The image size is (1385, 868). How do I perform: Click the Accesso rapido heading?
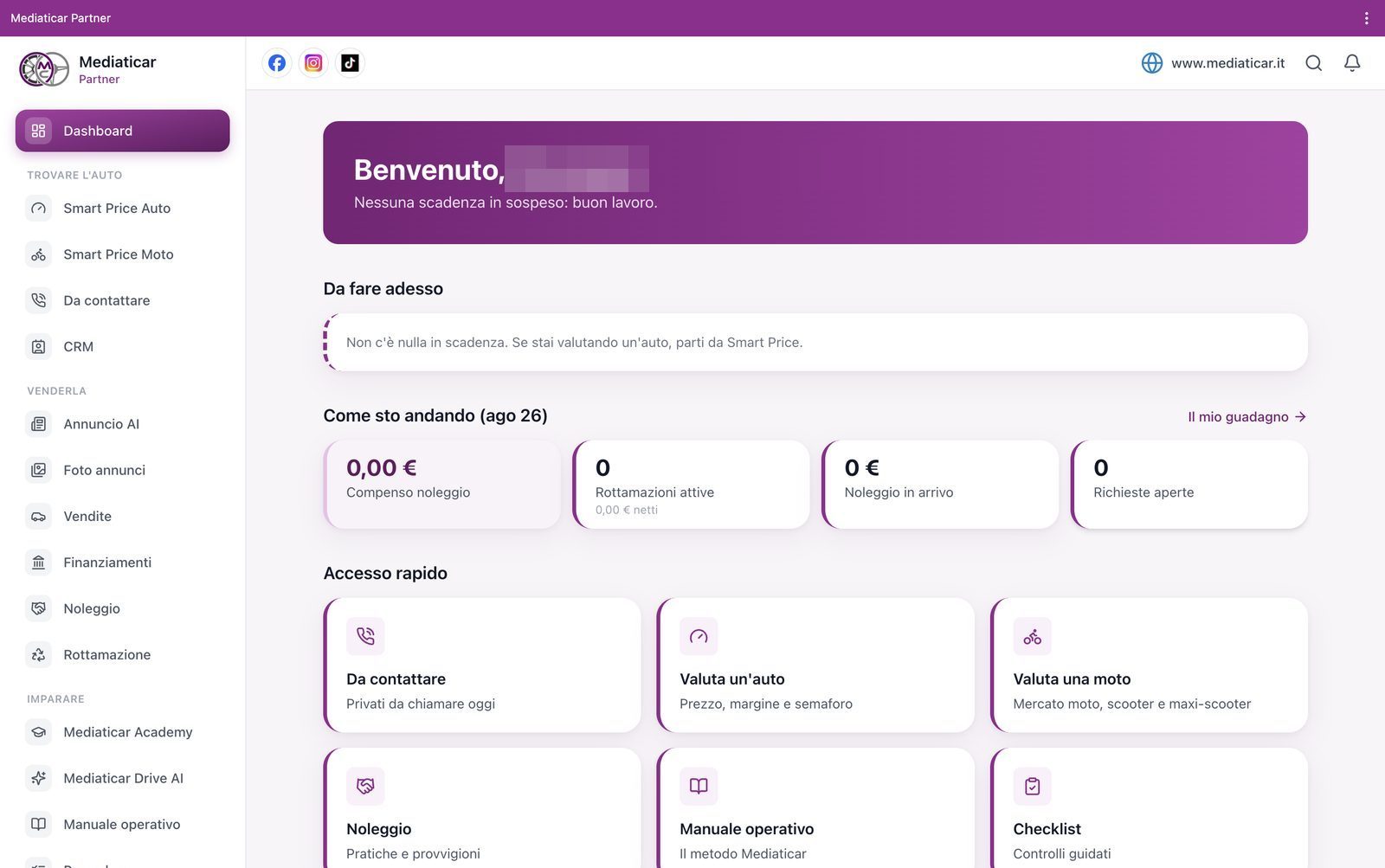(x=385, y=574)
